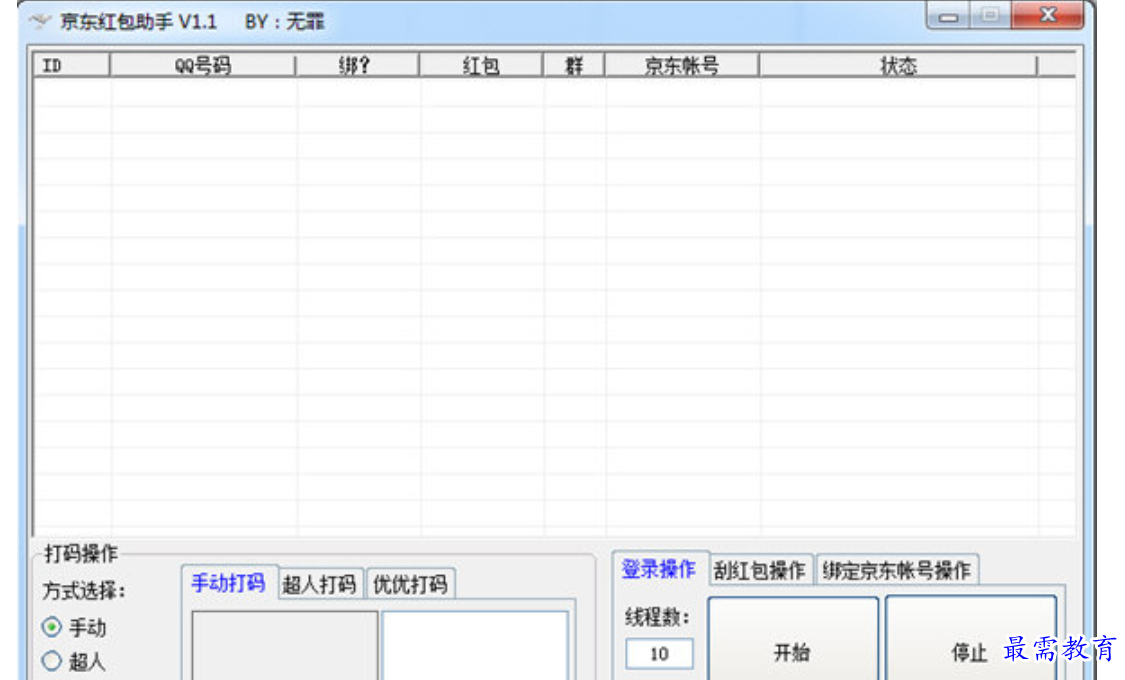Click the 开始 button
This screenshot has height=680, width=1125.
click(x=793, y=638)
